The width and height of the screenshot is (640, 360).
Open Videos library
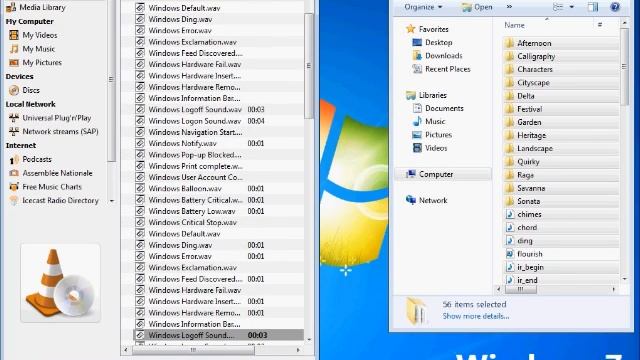click(430, 148)
